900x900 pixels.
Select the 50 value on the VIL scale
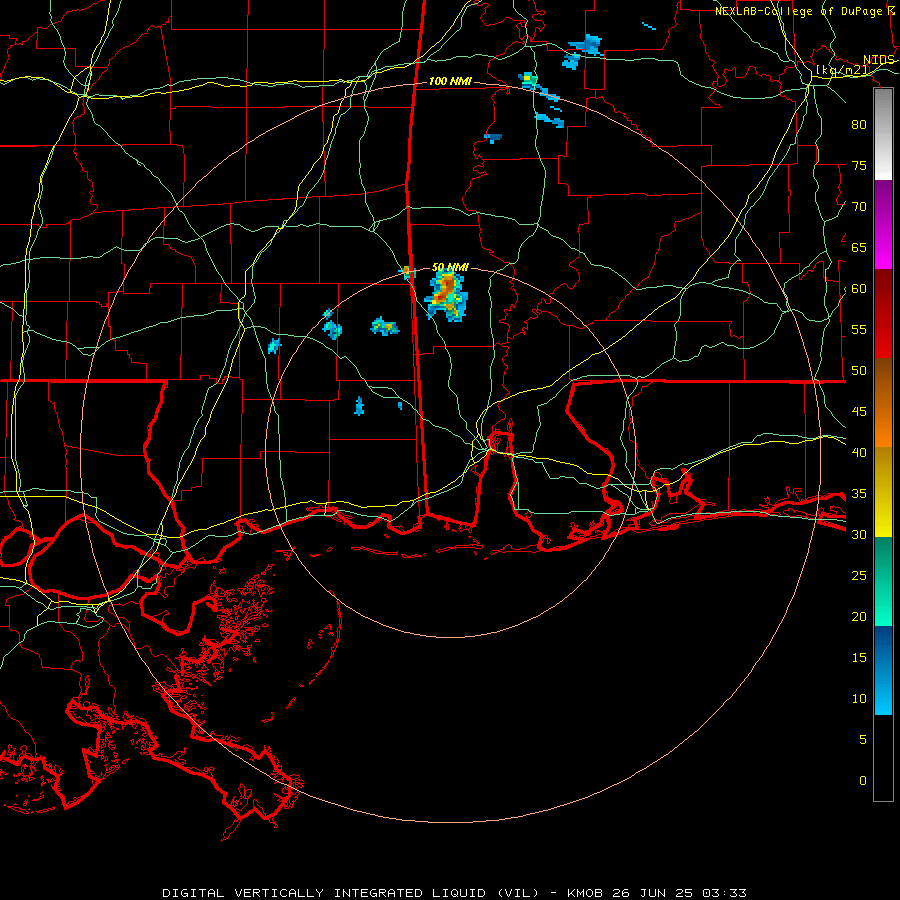point(859,371)
